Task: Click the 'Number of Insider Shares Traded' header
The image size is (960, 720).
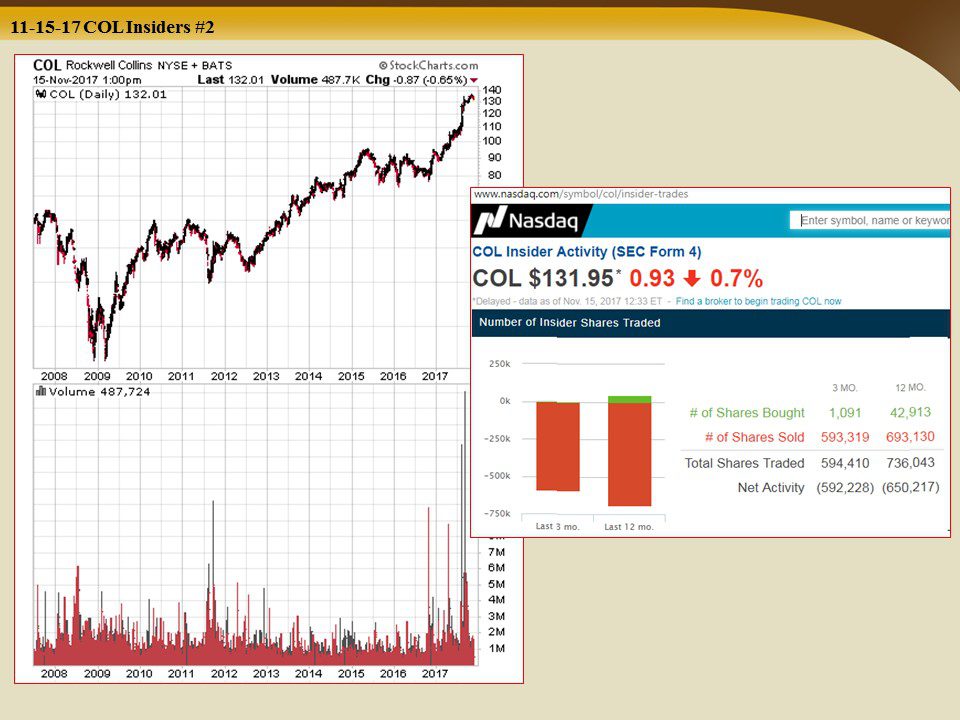Action: pyautogui.click(x=569, y=323)
